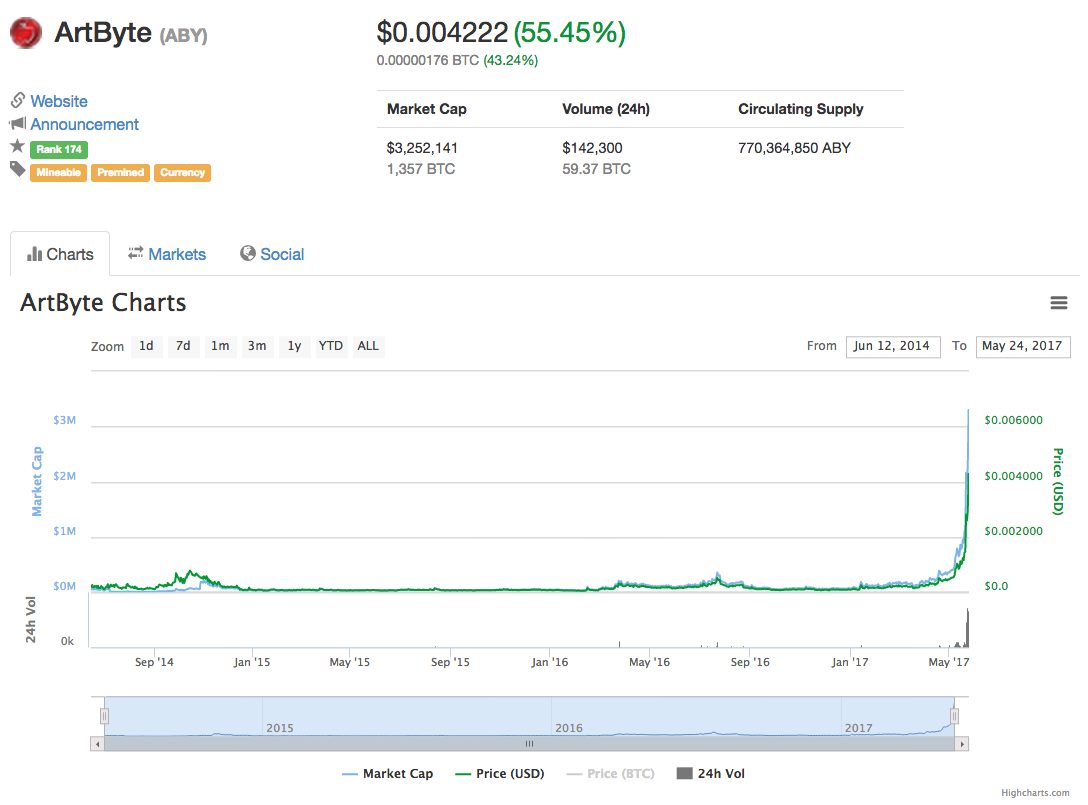Switch to the Charts tab
Screen dimensions: 1088x805
60,254
